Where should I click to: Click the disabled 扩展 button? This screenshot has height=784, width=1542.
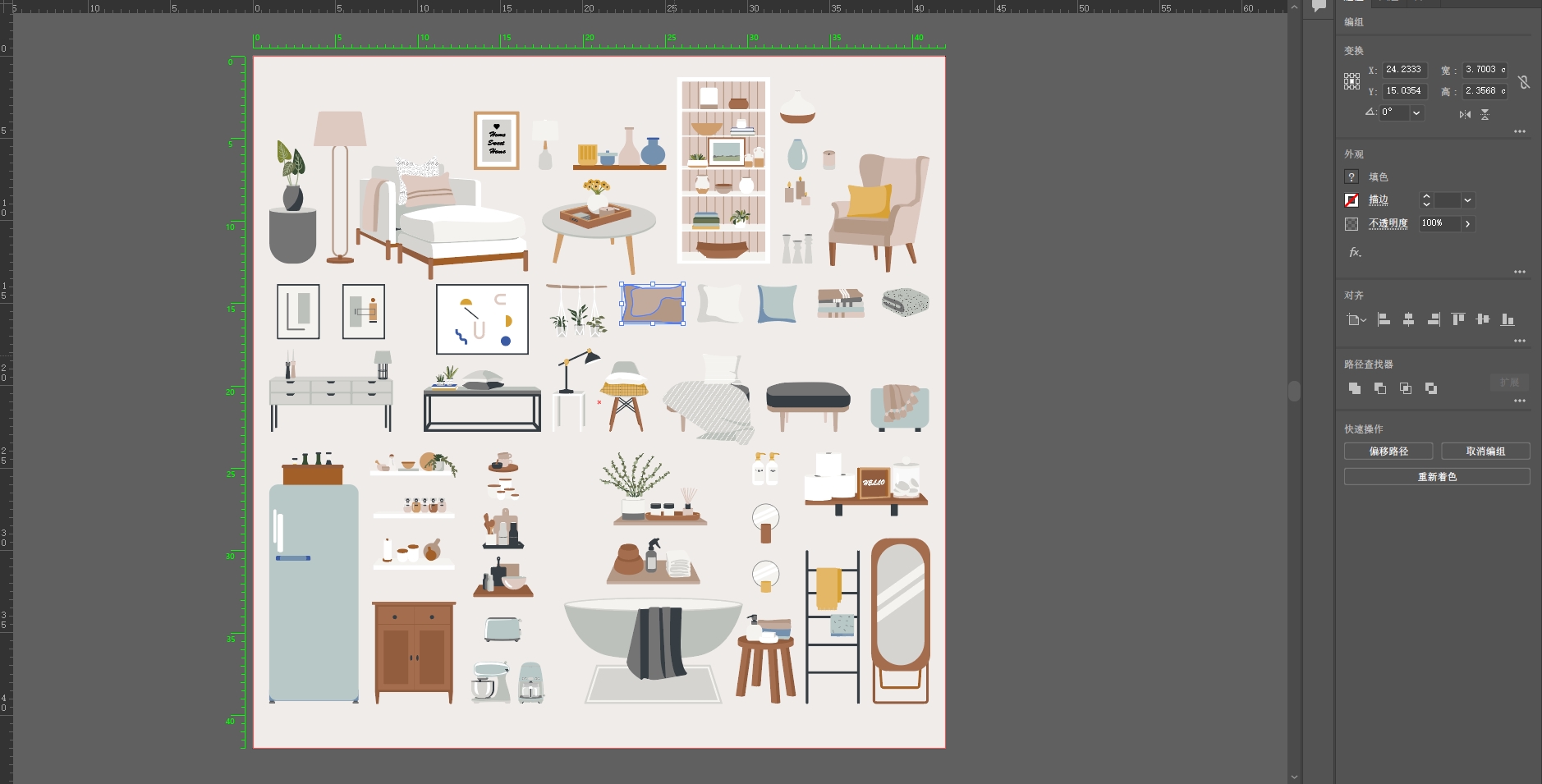(x=1509, y=383)
